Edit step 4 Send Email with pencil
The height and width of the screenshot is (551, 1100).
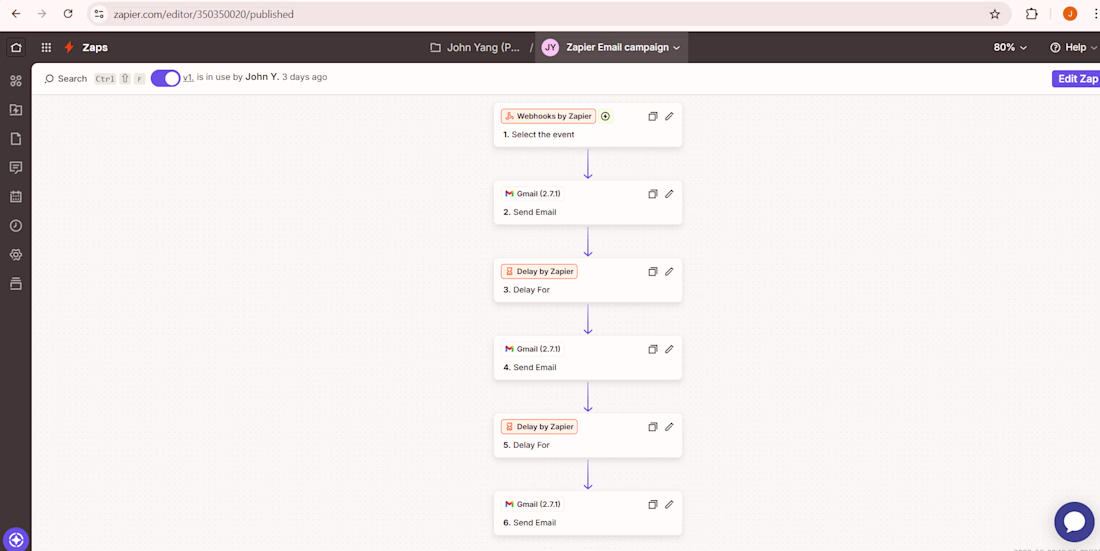(669, 349)
